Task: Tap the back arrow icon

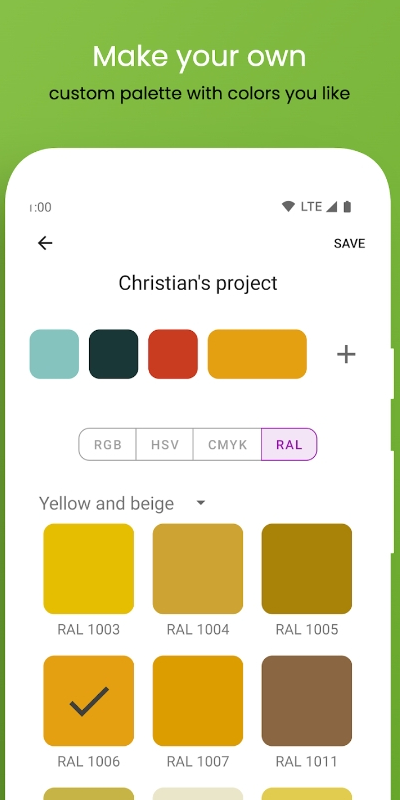Action: tap(45, 243)
